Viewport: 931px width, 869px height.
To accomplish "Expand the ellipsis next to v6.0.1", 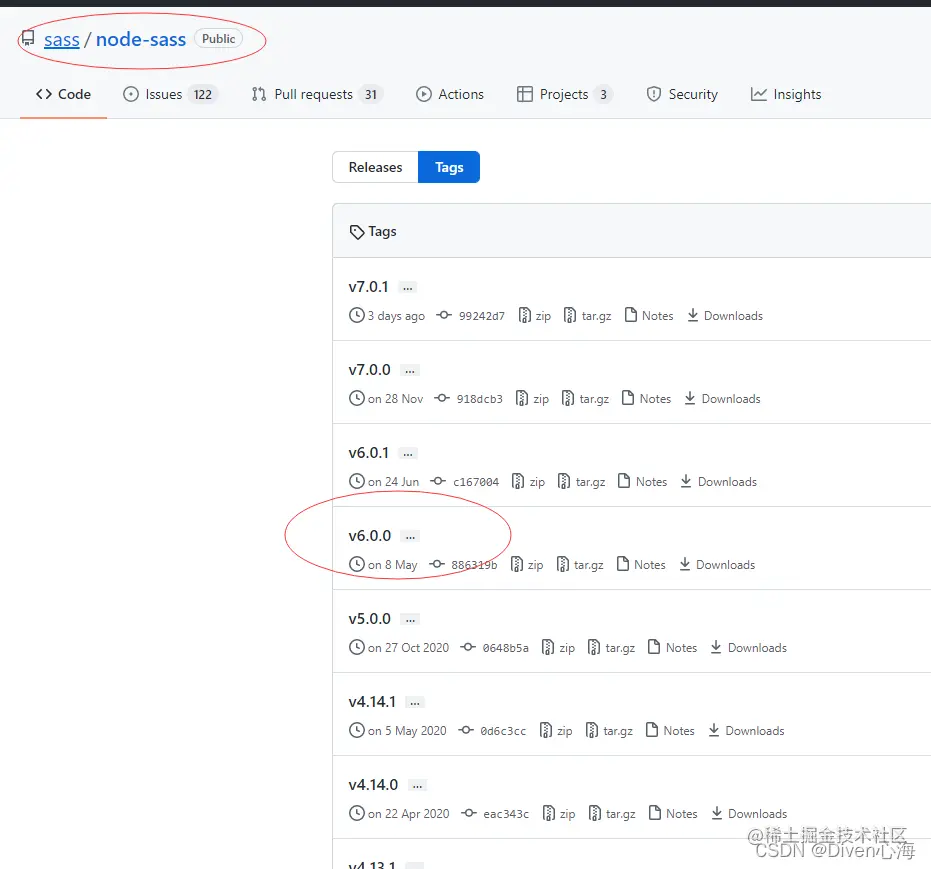I will pyautogui.click(x=408, y=454).
